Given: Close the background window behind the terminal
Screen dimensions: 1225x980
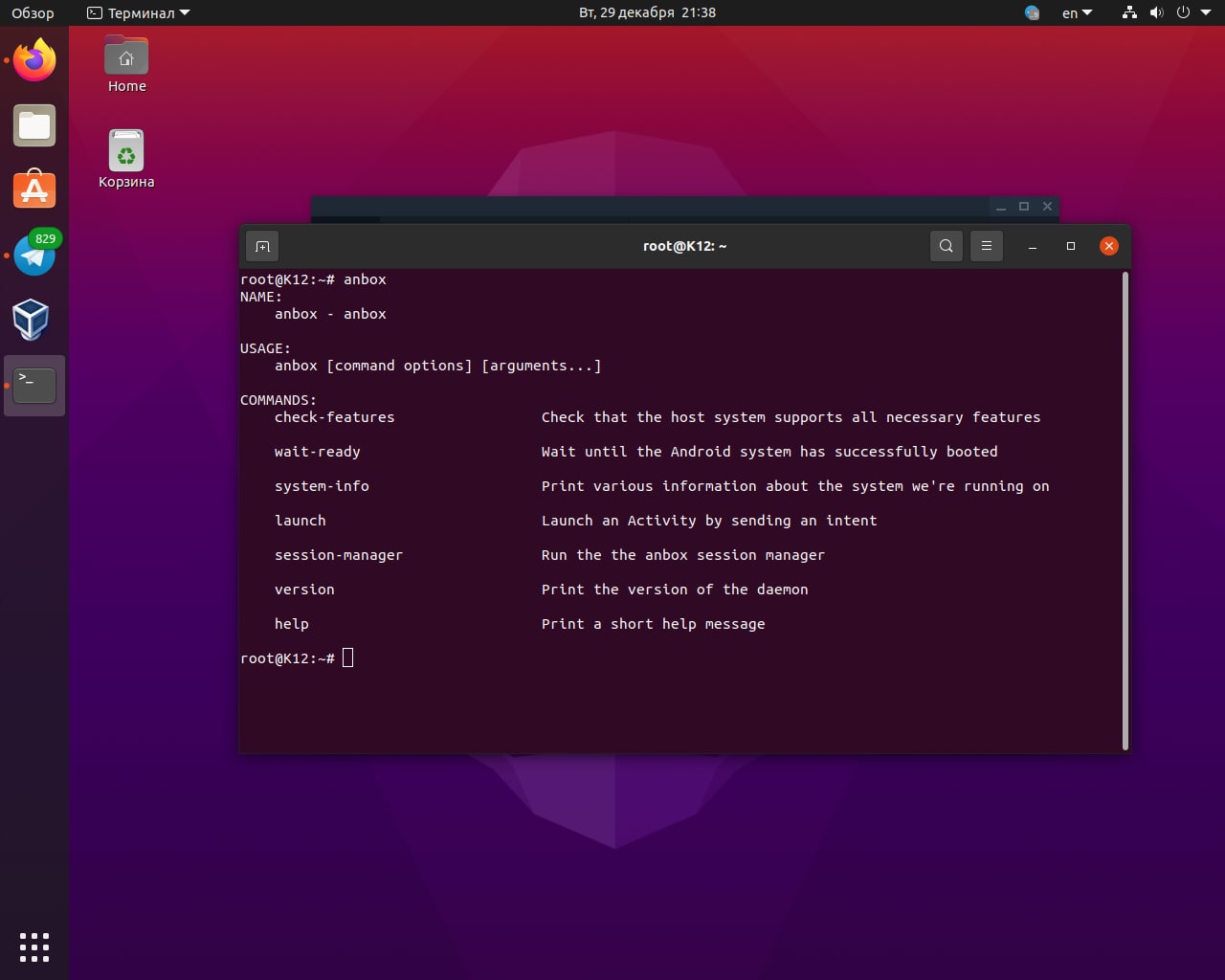Looking at the screenshot, I should [x=1047, y=207].
